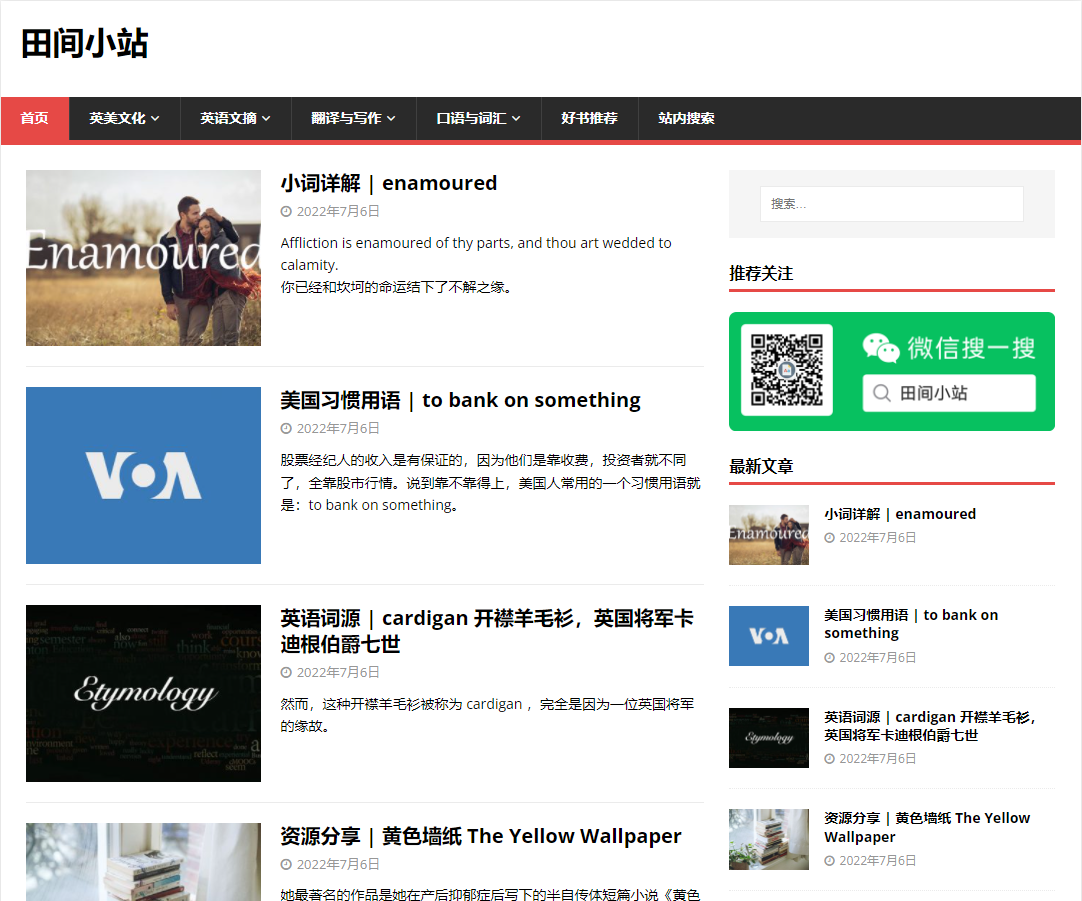Open main article title 美国习惯用语 | to bank on something

(x=460, y=401)
